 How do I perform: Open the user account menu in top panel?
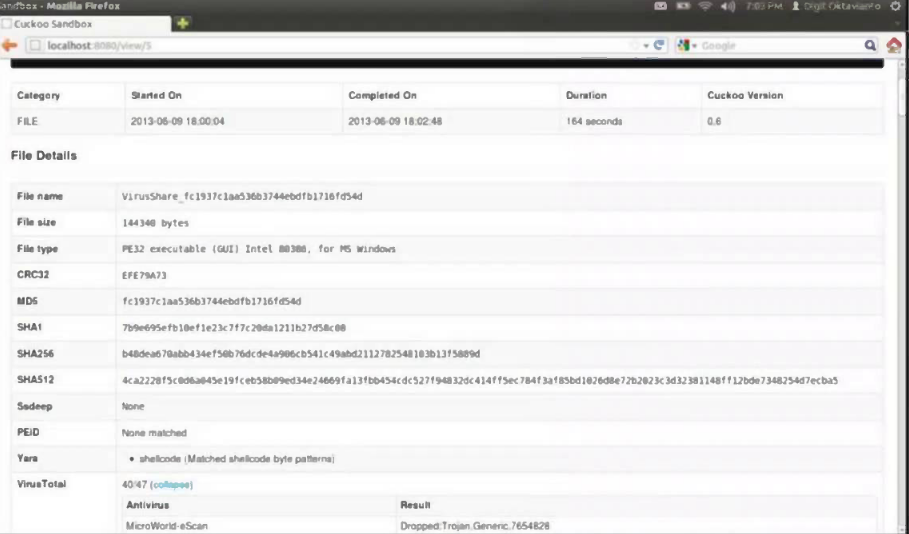click(836, 6)
